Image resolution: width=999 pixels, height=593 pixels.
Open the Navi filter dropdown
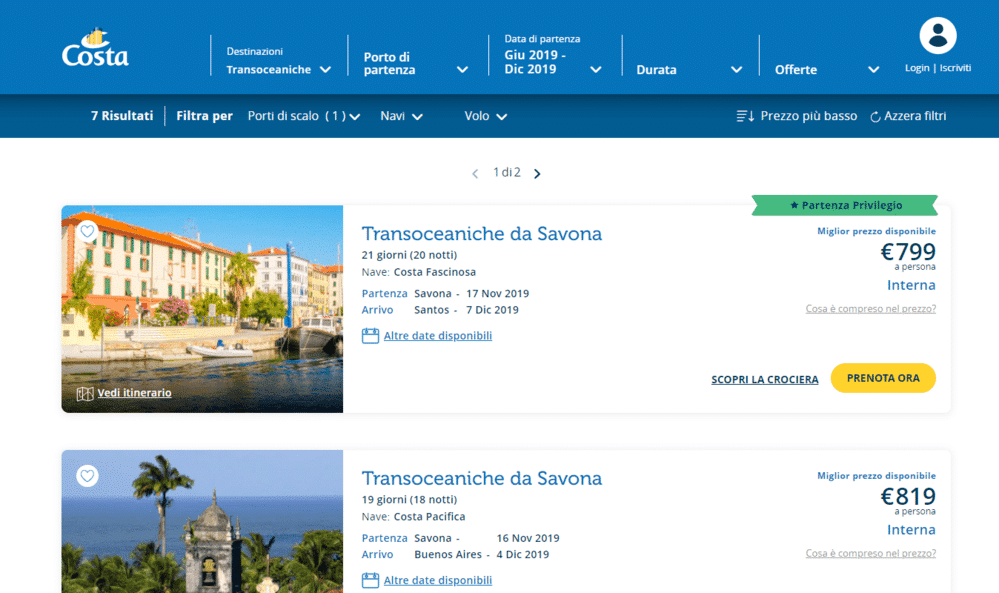tap(401, 116)
